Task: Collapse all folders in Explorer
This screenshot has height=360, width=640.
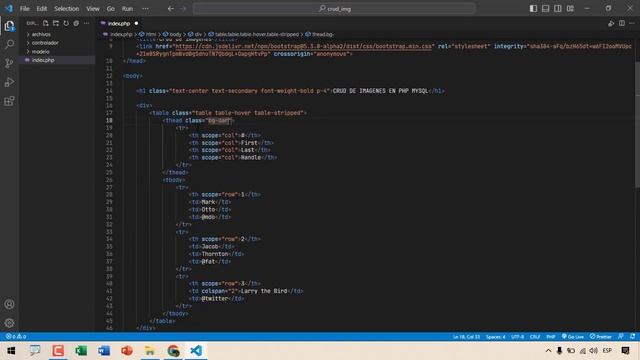Action: (76, 23)
